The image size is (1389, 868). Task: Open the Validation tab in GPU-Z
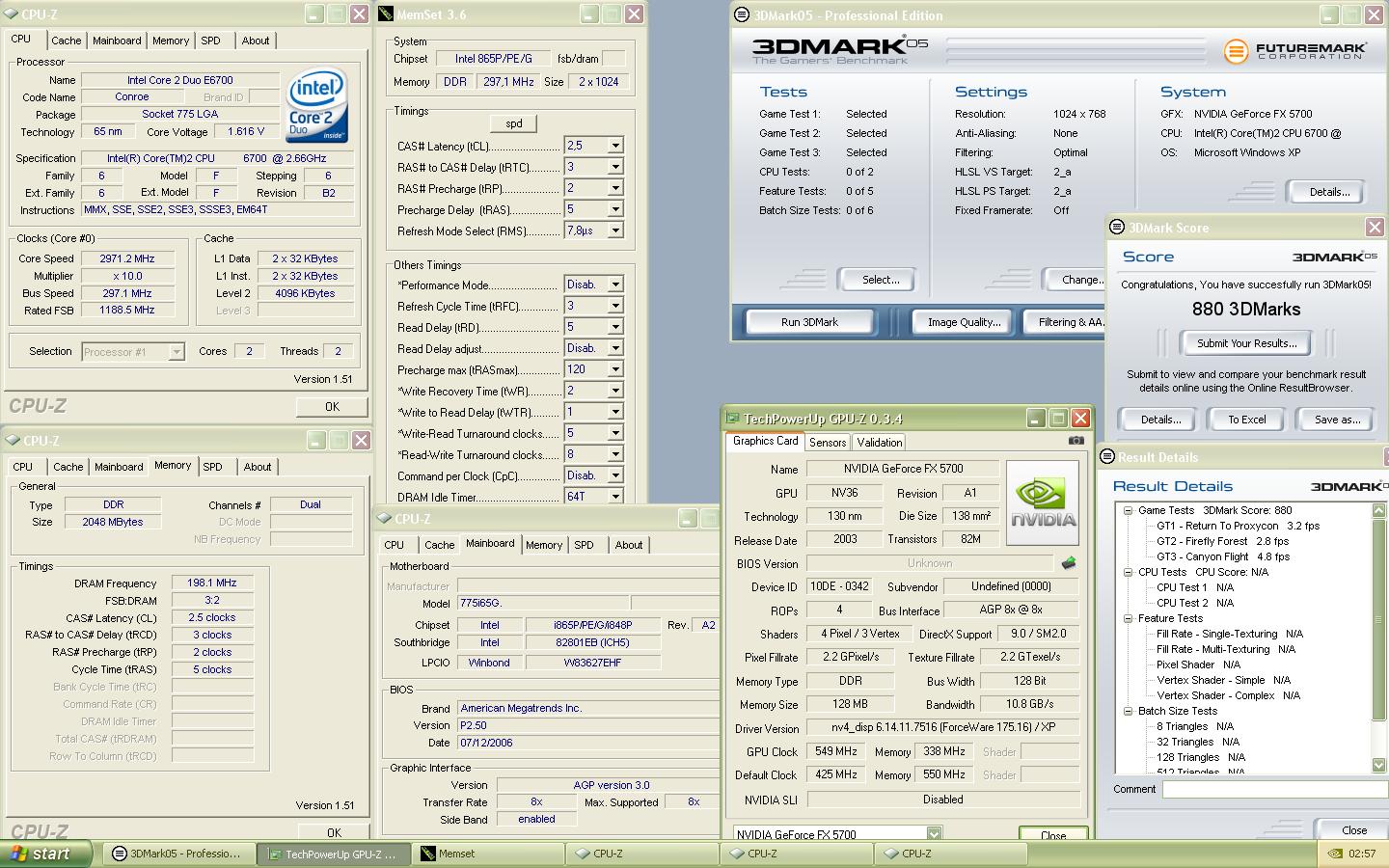click(880, 443)
